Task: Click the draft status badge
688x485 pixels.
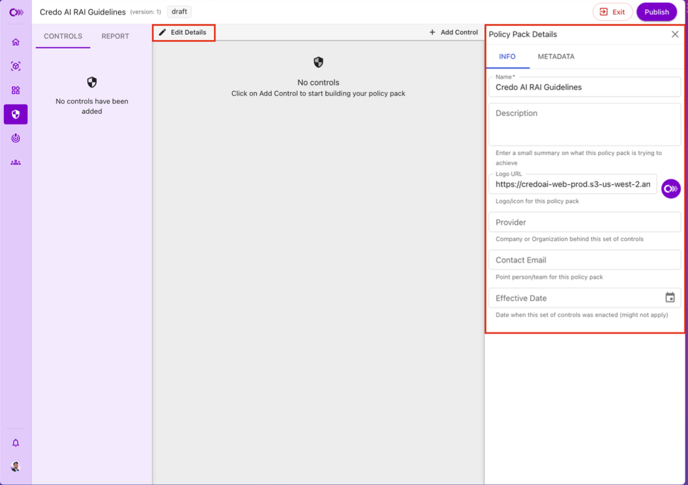Action: coord(179,12)
